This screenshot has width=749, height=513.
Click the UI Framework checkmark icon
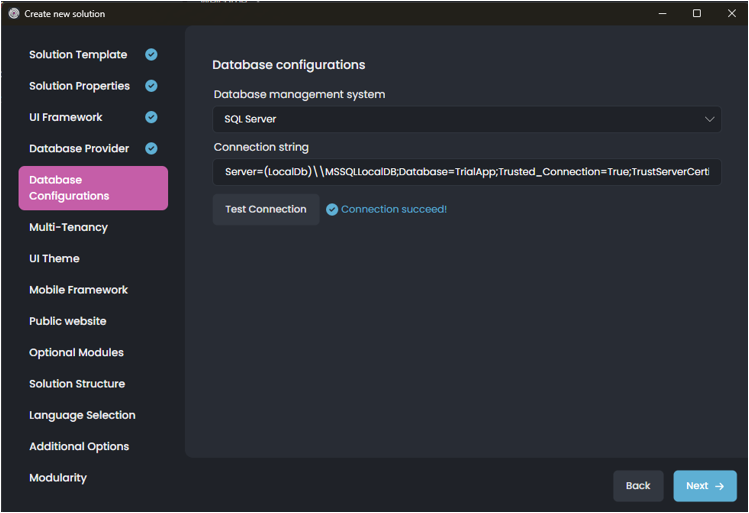point(151,117)
